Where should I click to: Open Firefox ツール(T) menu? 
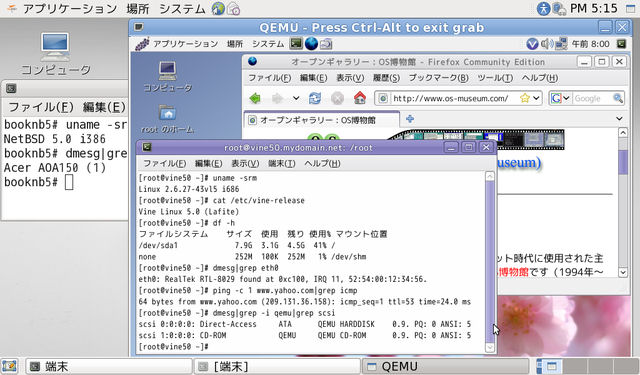pyautogui.click(x=495, y=78)
